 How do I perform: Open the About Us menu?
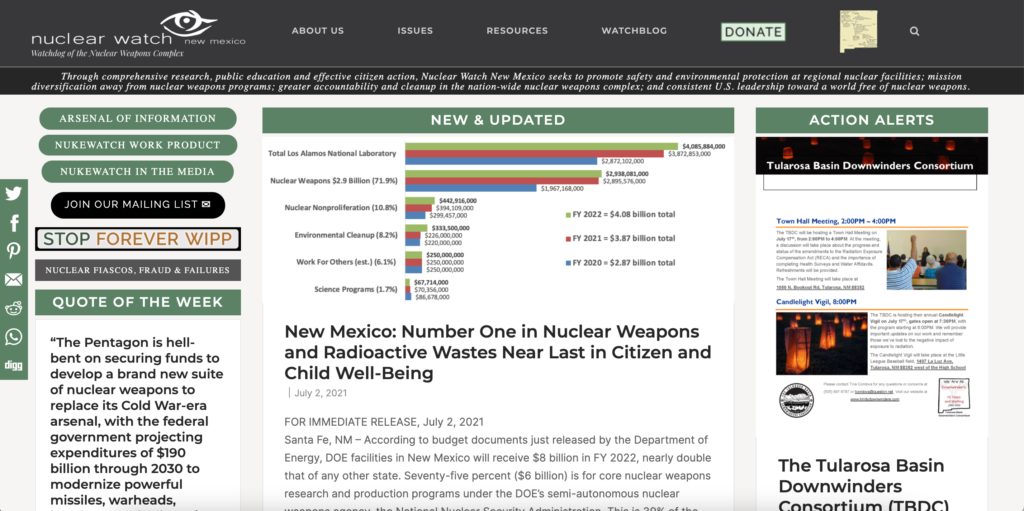pyautogui.click(x=317, y=31)
